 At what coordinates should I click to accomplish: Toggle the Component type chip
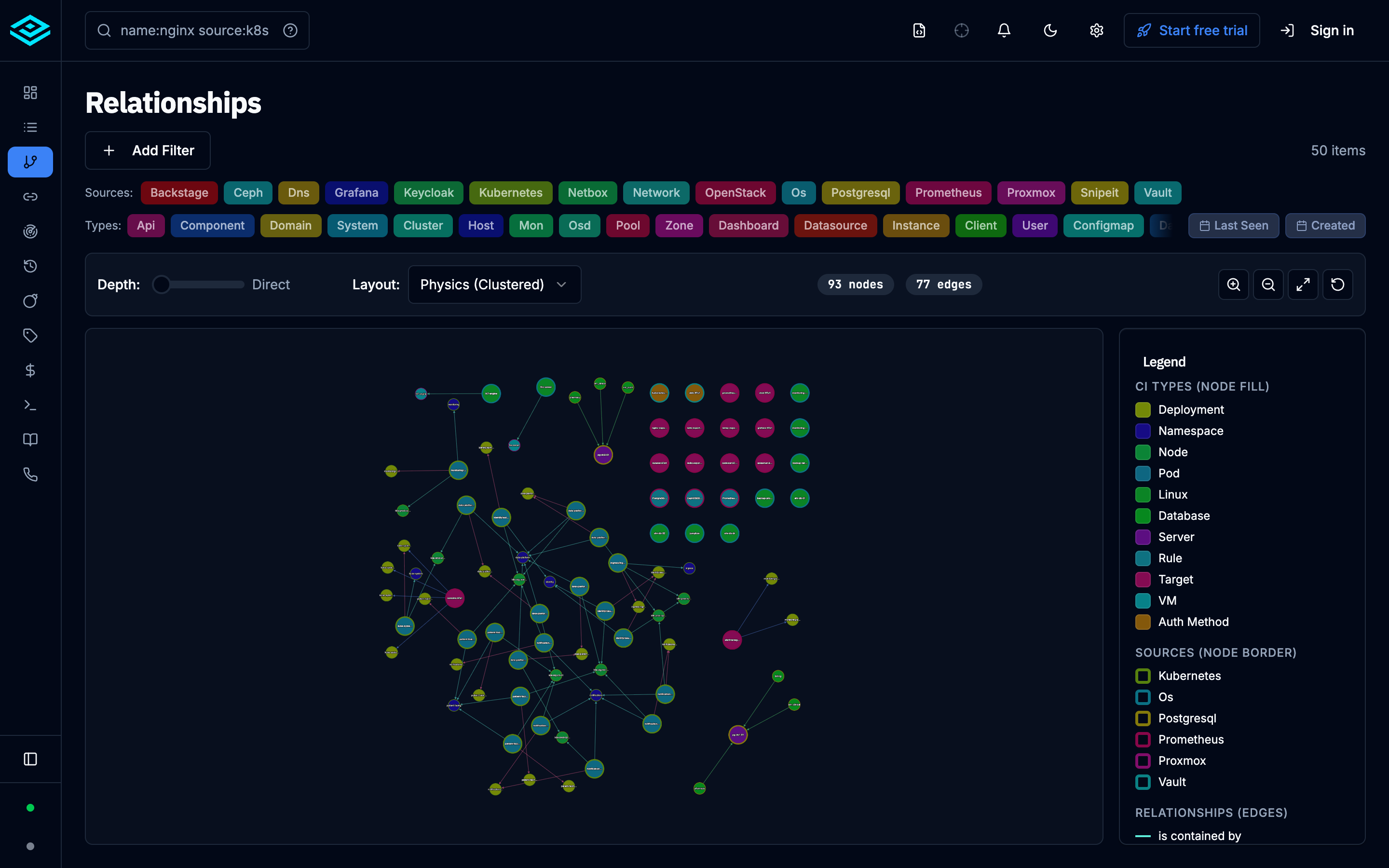[x=212, y=226]
